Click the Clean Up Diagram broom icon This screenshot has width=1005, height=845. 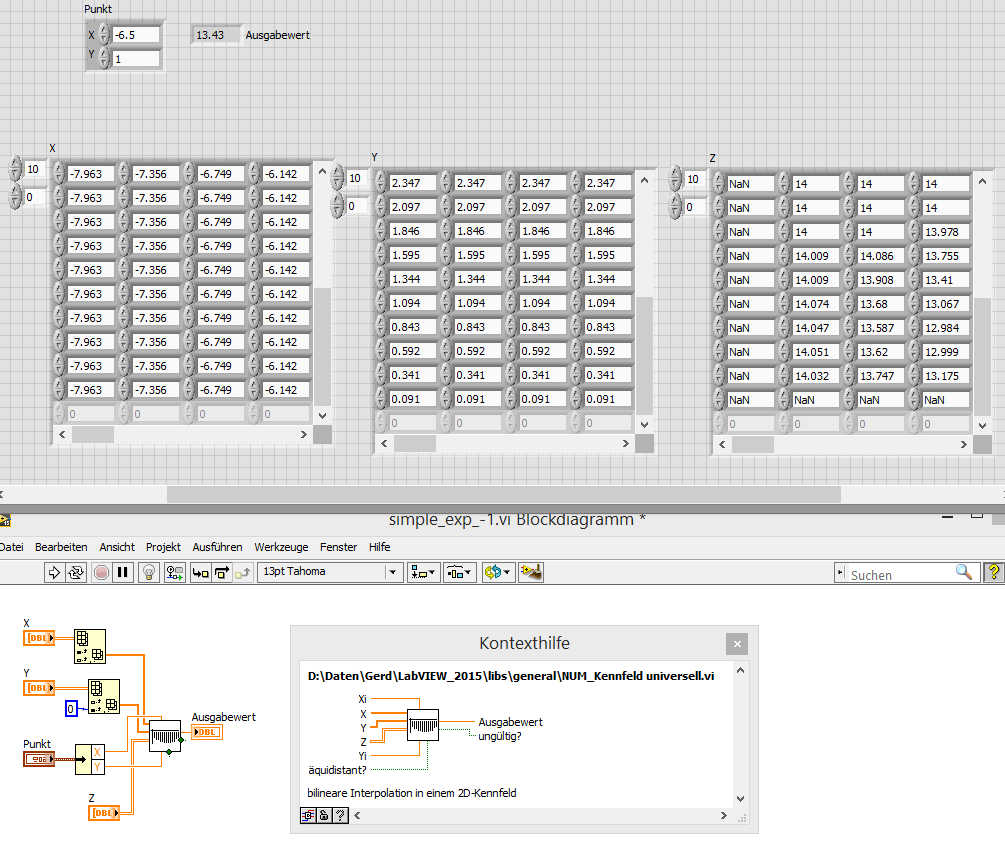coord(533,572)
